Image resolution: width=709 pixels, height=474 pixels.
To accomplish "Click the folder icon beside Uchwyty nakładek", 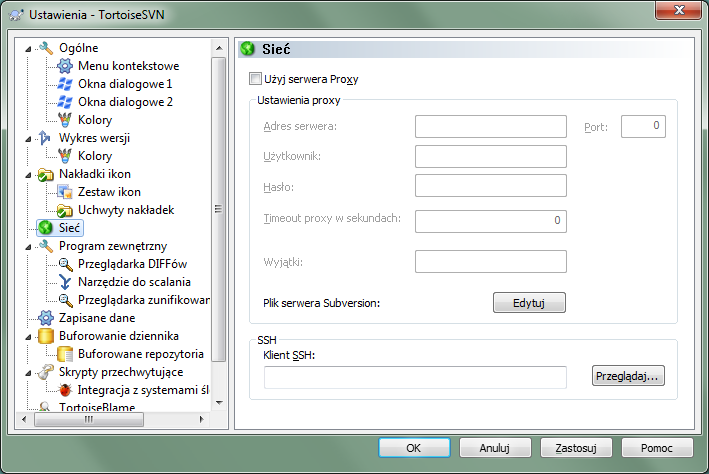I will click(65, 210).
